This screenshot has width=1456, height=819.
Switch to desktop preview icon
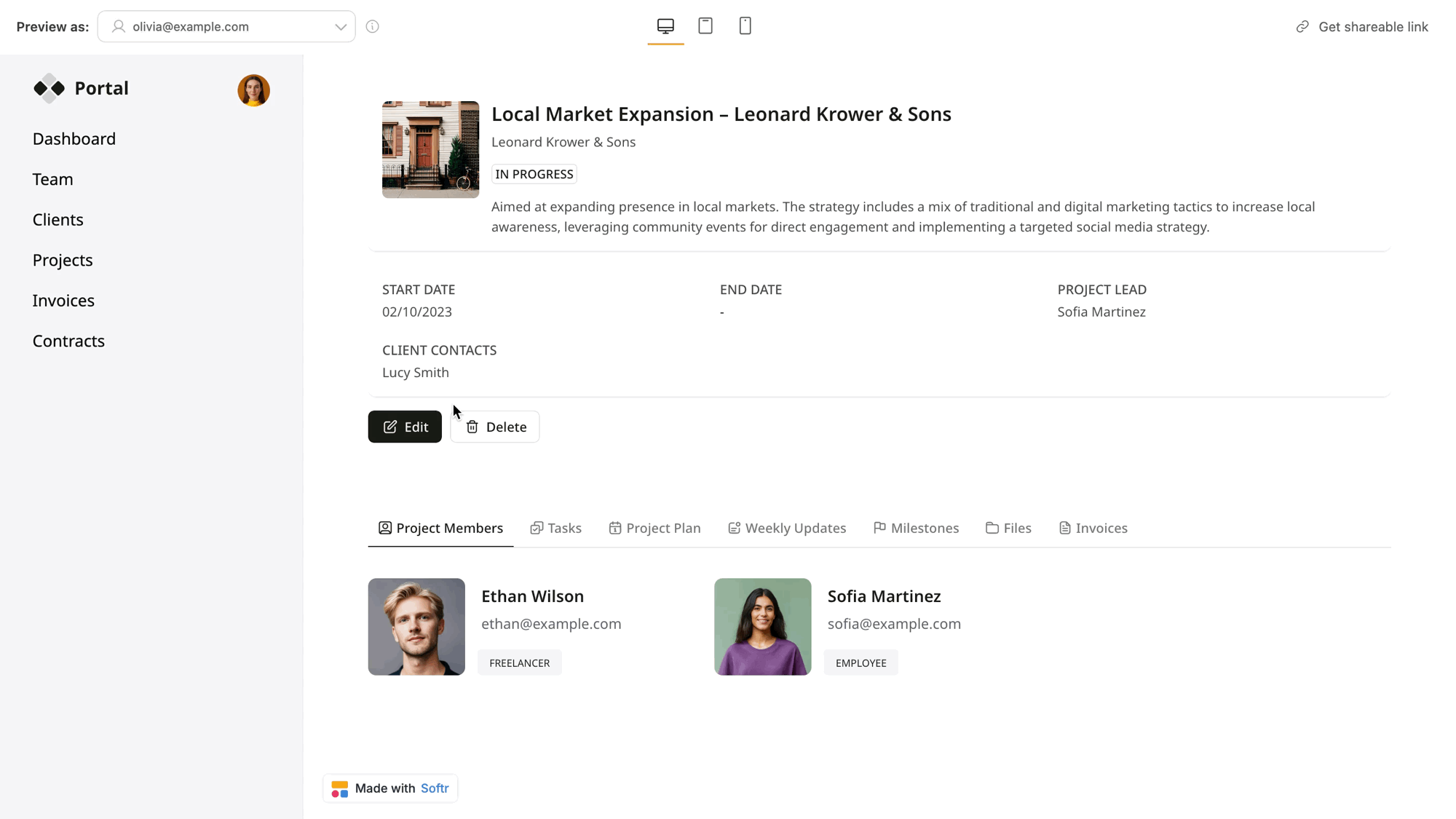click(665, 26)
